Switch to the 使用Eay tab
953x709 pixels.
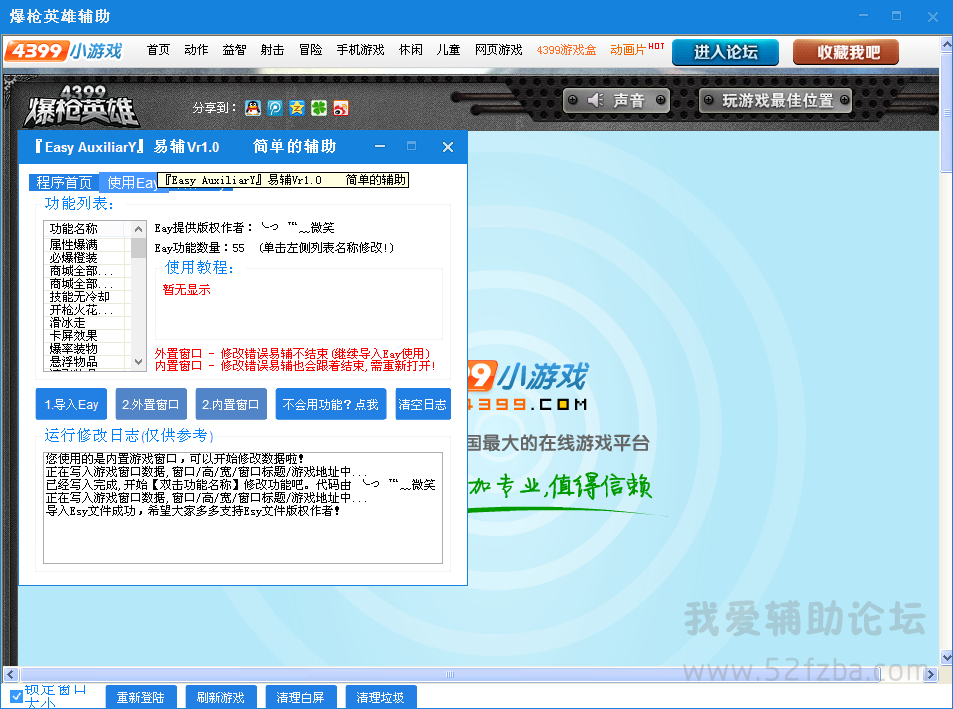click(x=131, y=182)
